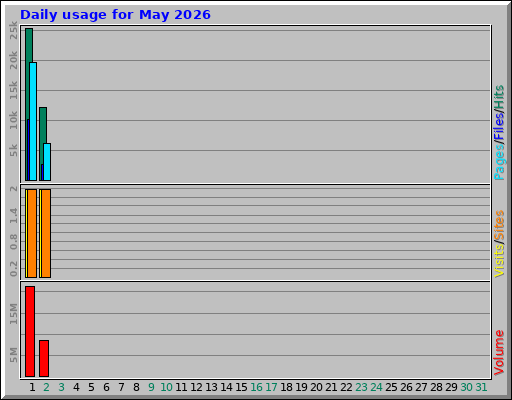Image resolution: width=512 pixels, height=400 pixels.
Task: Click the 'Hits' legend label
Action: tap(499, 97)
